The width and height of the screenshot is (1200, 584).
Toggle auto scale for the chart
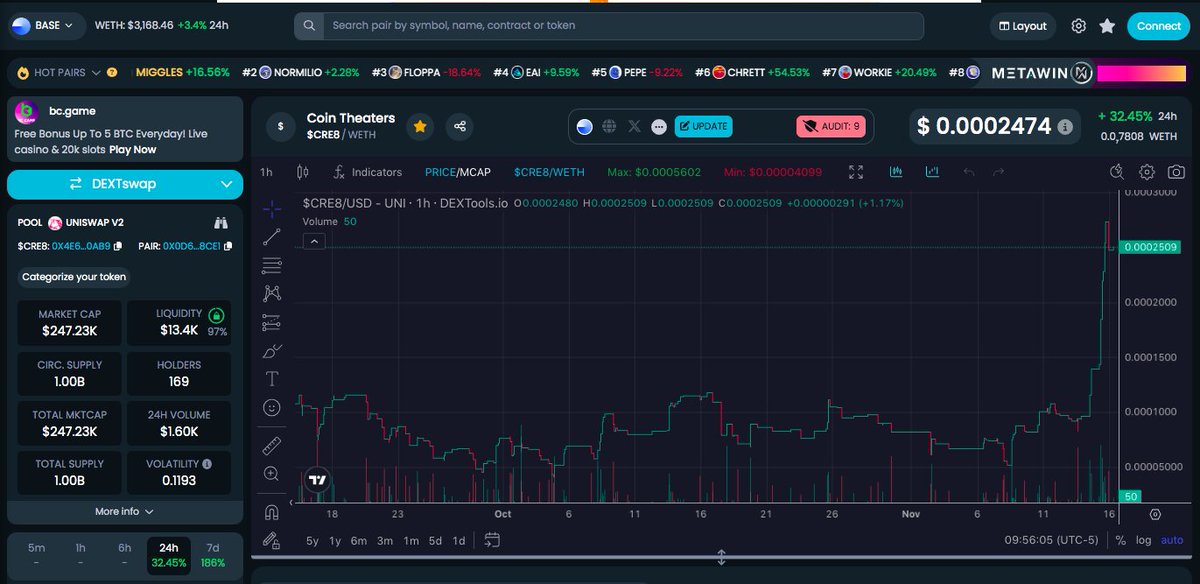tap(1170, 540)
